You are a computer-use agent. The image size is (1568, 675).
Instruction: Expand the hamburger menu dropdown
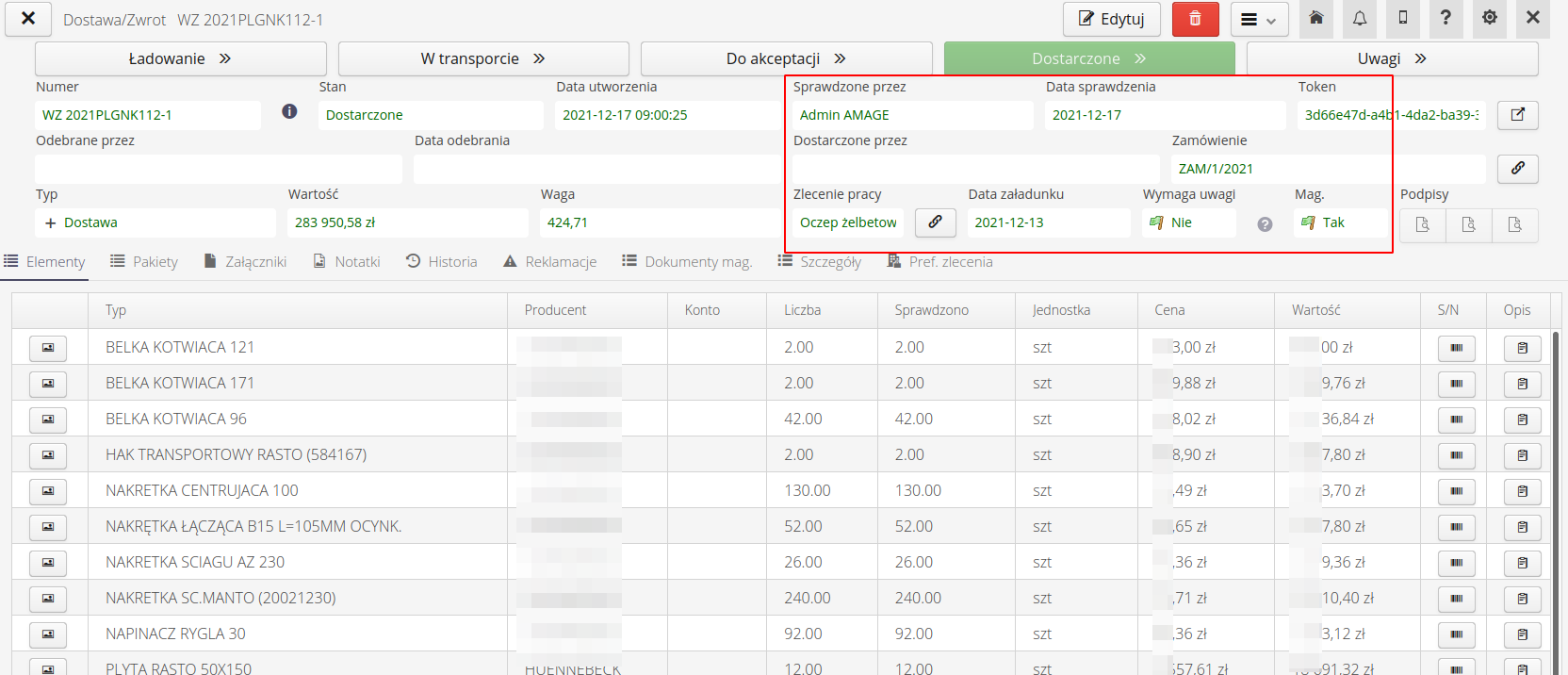coord(1258,20)
